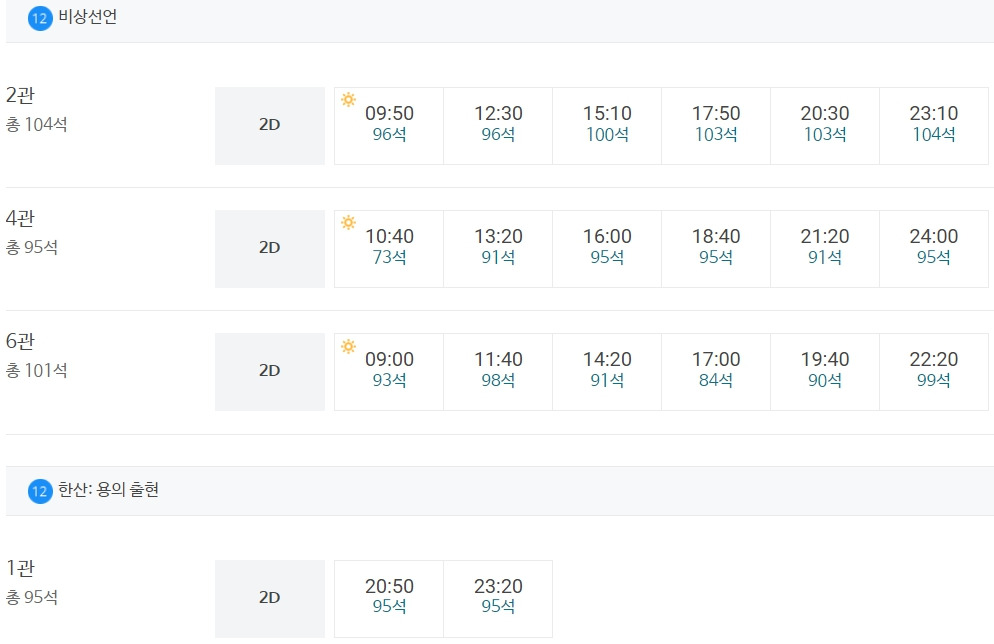Image resolution: width=994 pixels, height=644 pixels.
Task: Pick the 17:00 screening with 84 seats
Action: pyautogui.click(x=716, y=371)
